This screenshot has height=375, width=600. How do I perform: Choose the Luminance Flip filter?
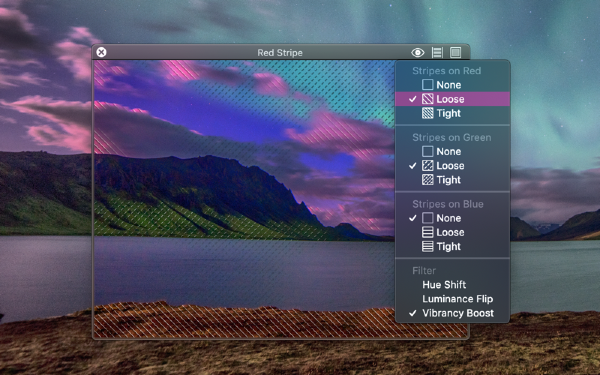click(x=453, y=299)
